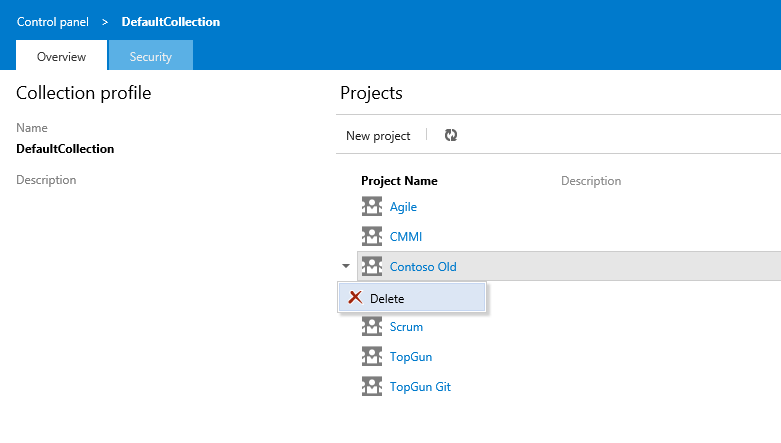
Task: Create a New project
Action: [378, 136]
